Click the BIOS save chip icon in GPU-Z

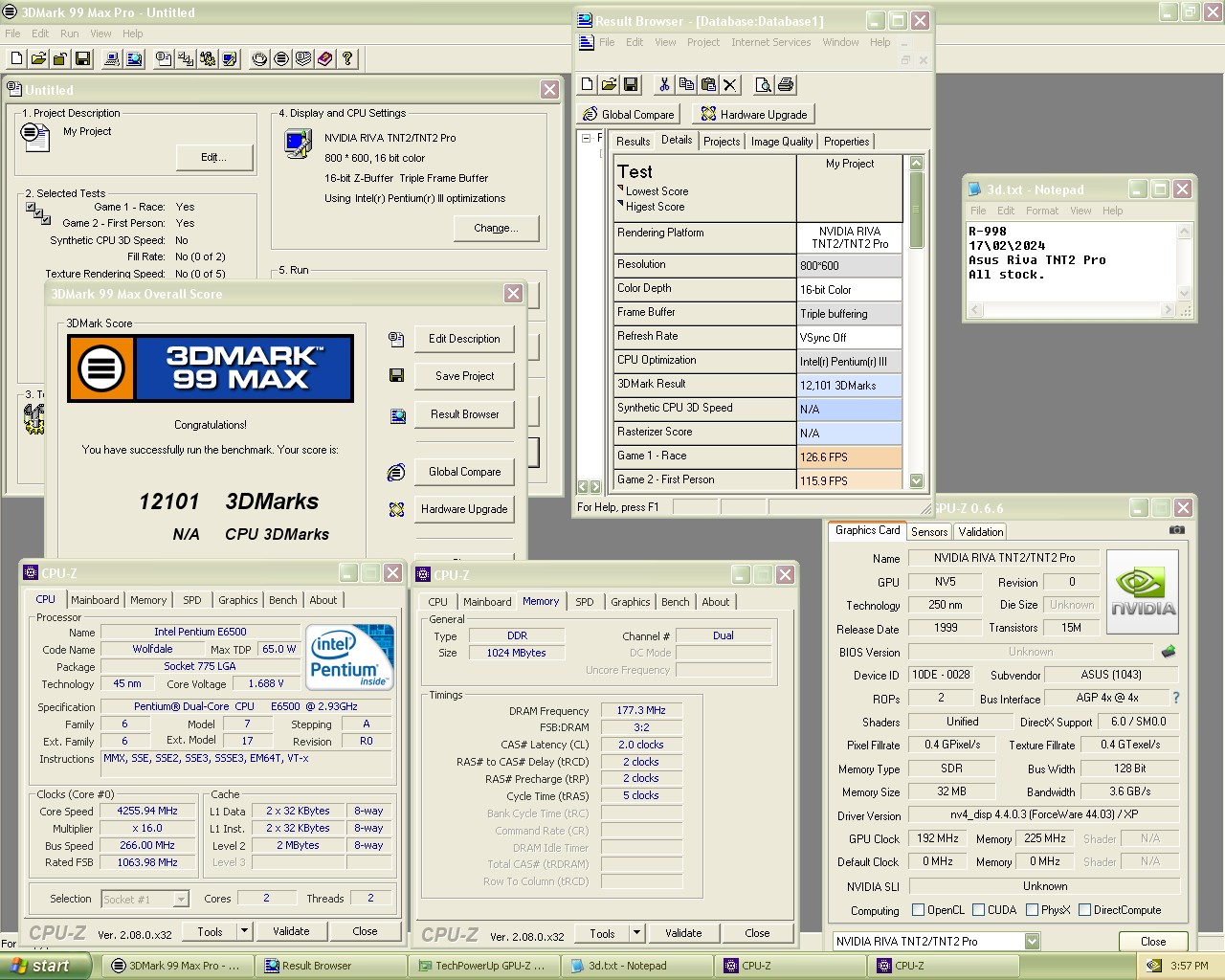tap(1169, 652)
